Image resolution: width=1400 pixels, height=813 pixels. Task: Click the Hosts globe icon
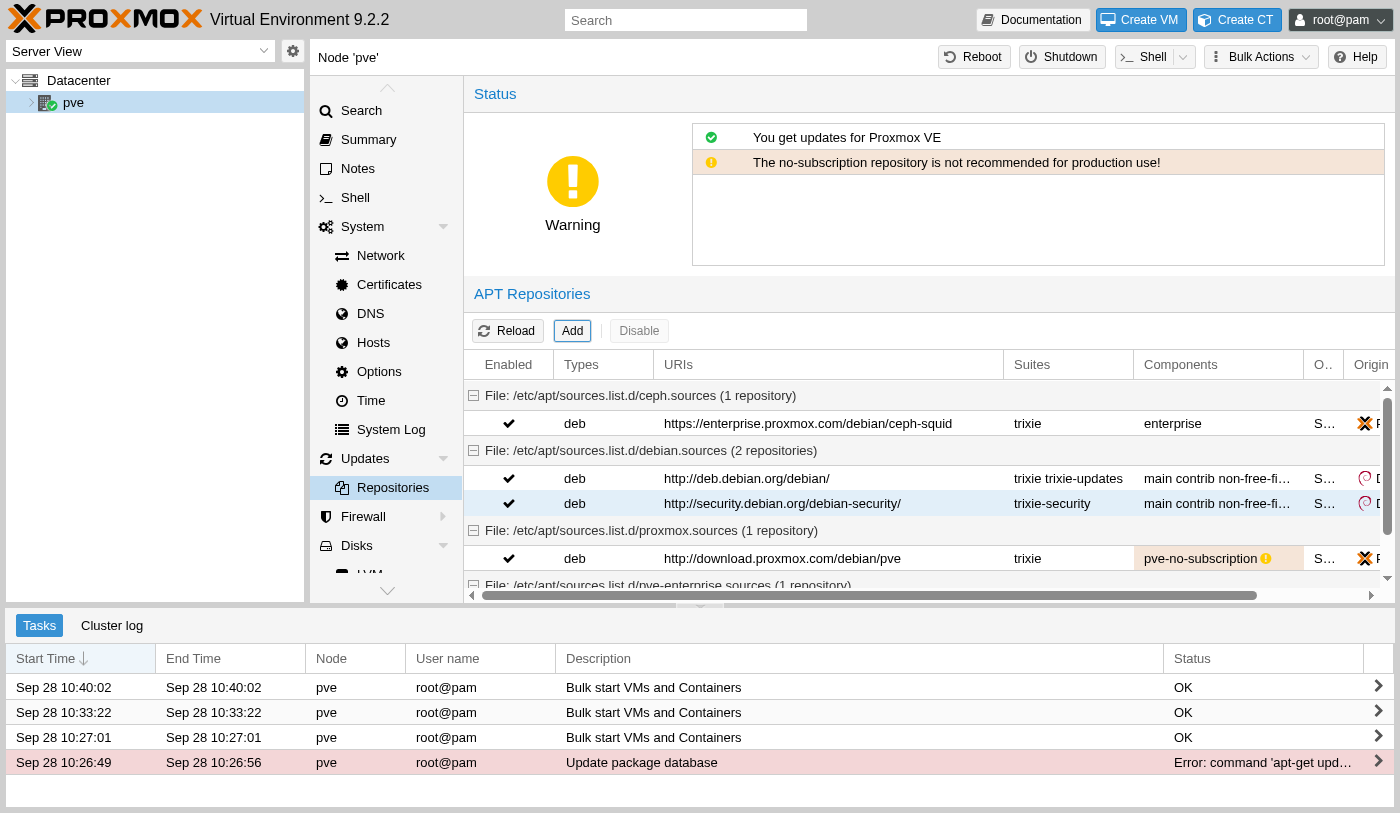[342, 343]
